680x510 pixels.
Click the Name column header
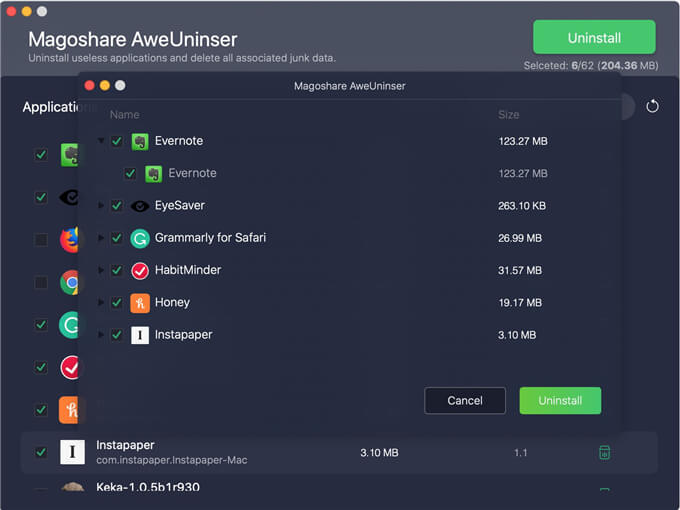click(125, 115)
